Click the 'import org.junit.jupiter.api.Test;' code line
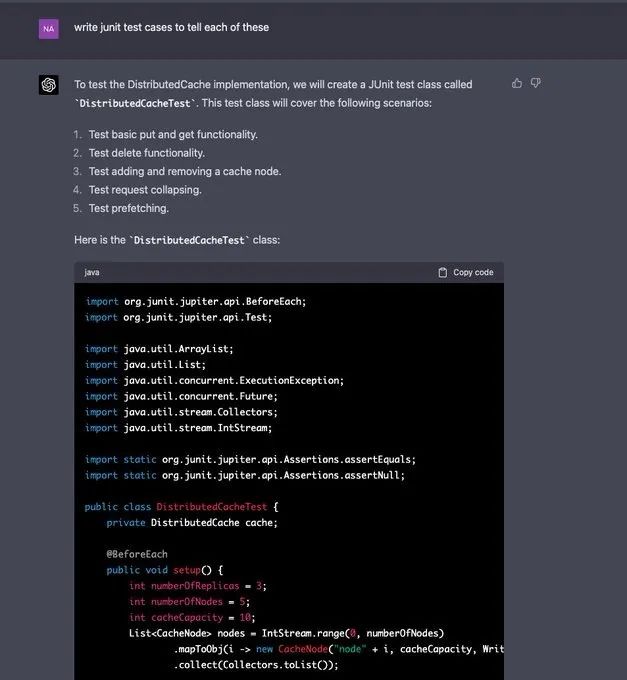Screen dimensions: 627x680 [x=179, y=317]
